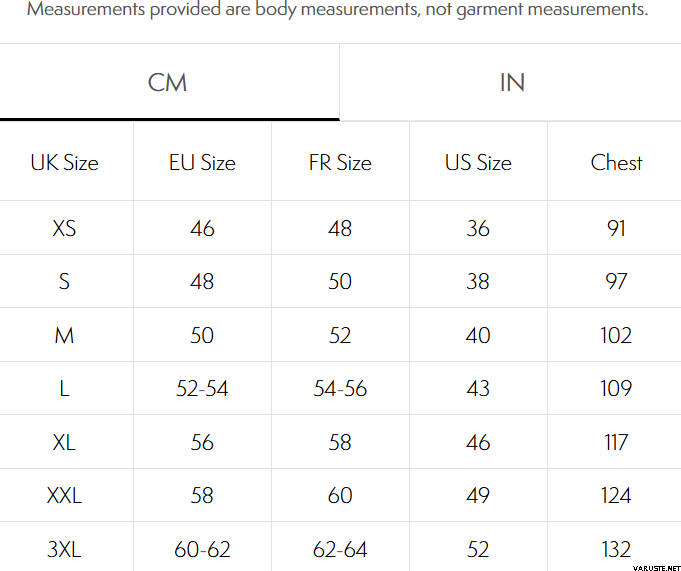The height and width of the screenshot is (571, 681).
Task: Click the US size 43 cell
Action: click(478, 389)
